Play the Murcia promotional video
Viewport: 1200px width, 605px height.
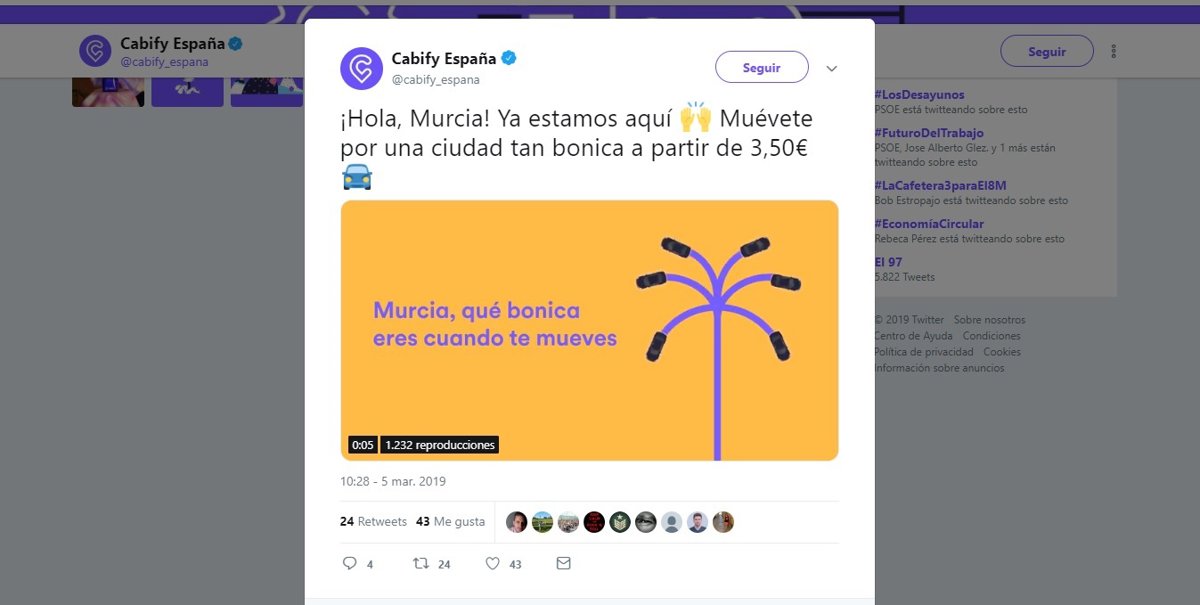[x=589, y=330]
